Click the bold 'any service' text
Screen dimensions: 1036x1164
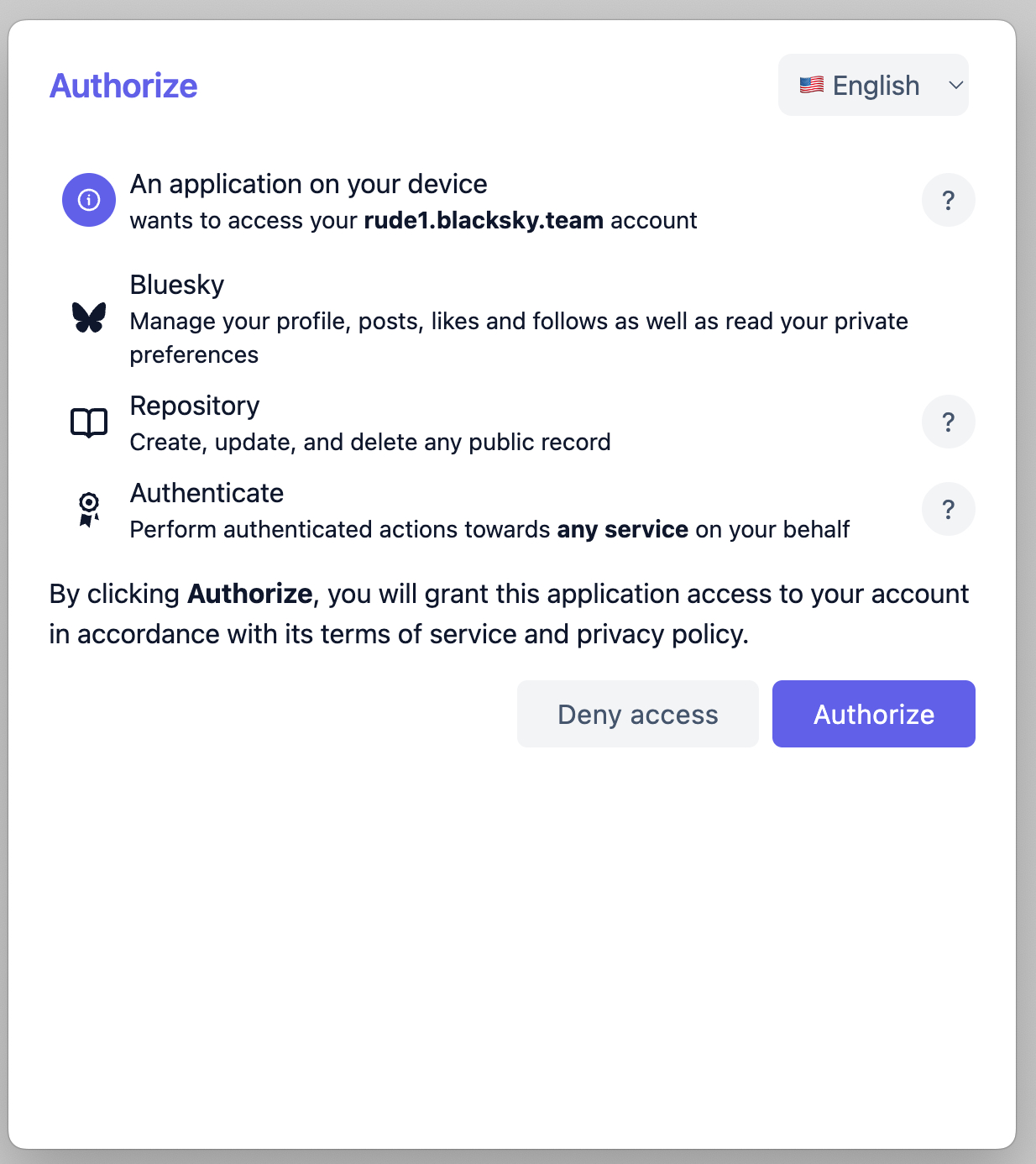click(x=622, y=529)
